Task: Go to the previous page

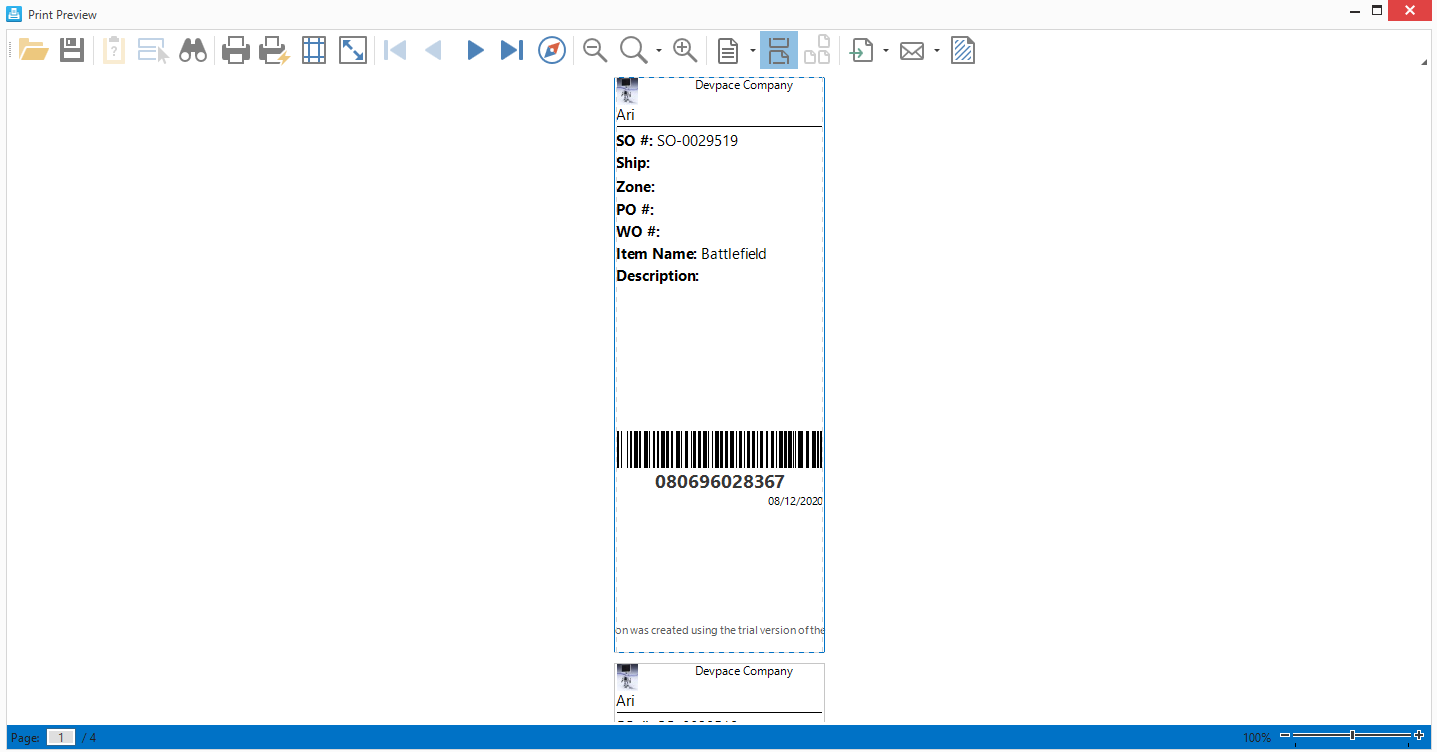Action: [434, 50]
